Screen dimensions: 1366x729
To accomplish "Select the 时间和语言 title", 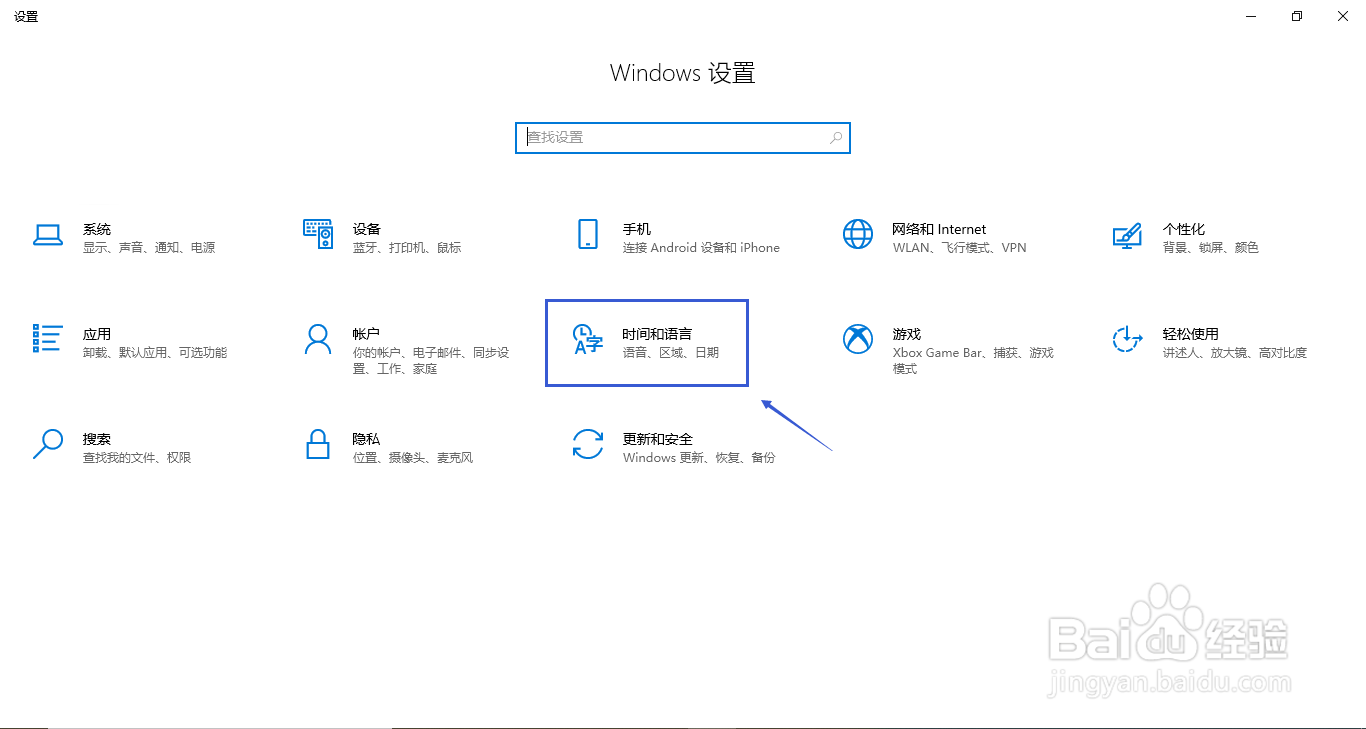I will pyautogui.click(x=658, y=334).
